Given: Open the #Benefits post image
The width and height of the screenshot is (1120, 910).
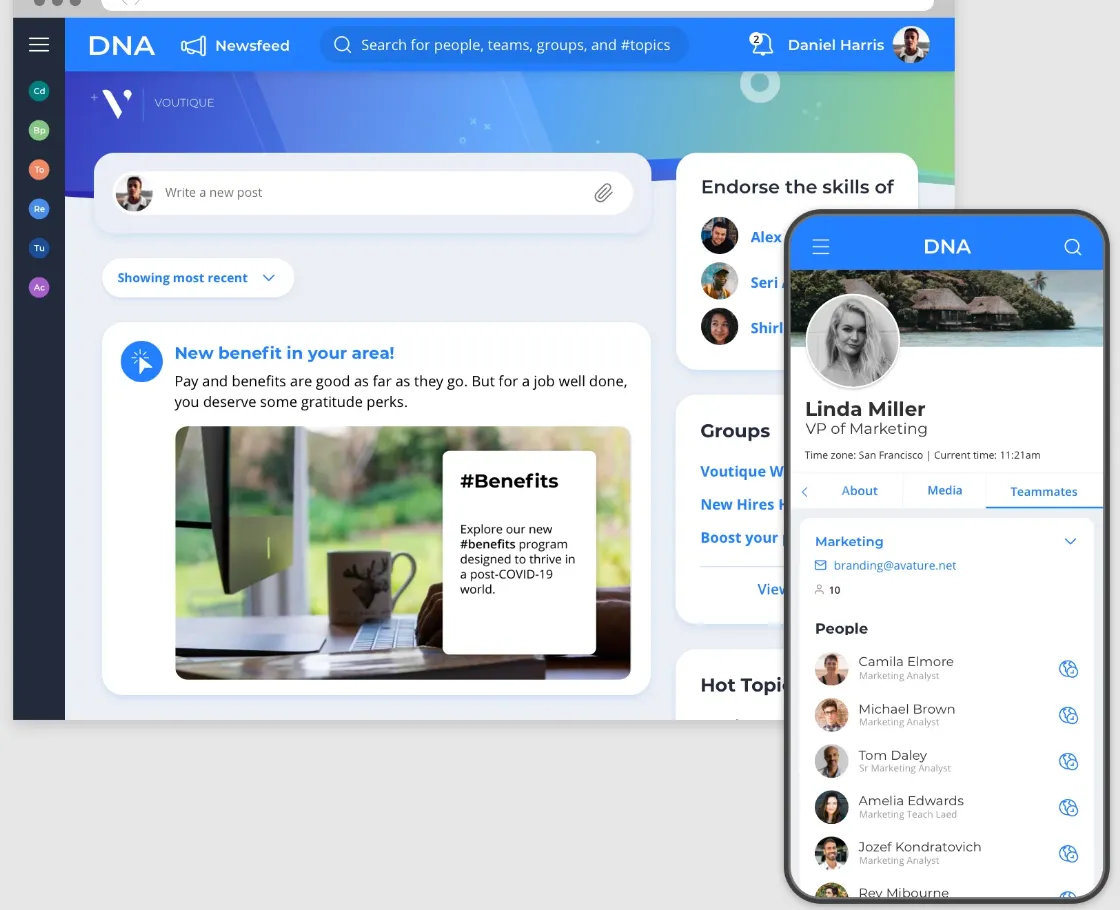Looking at the screenshot, I should [403, 553].
